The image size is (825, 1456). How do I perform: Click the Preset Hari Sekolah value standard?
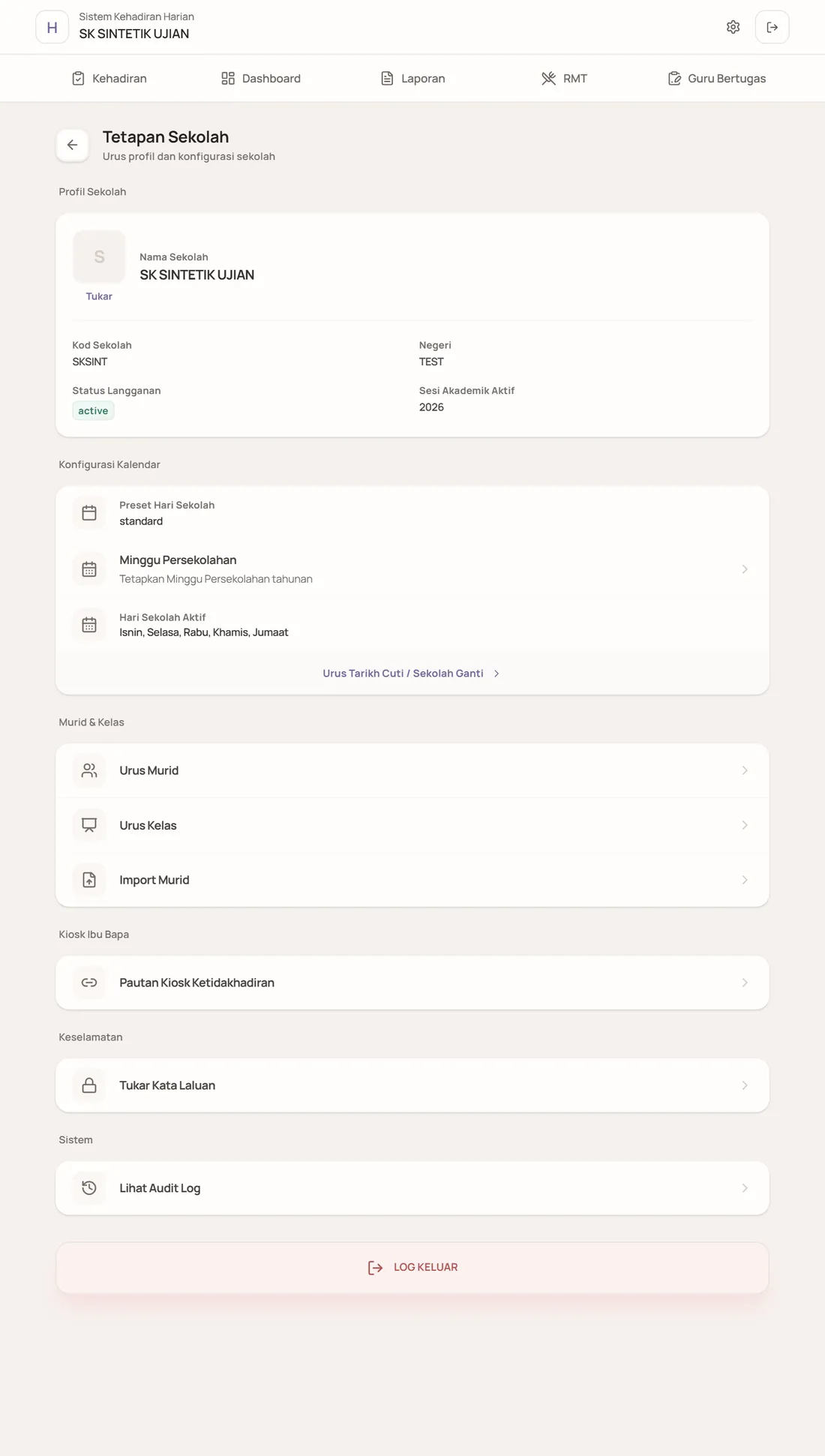tap(141, 521)
